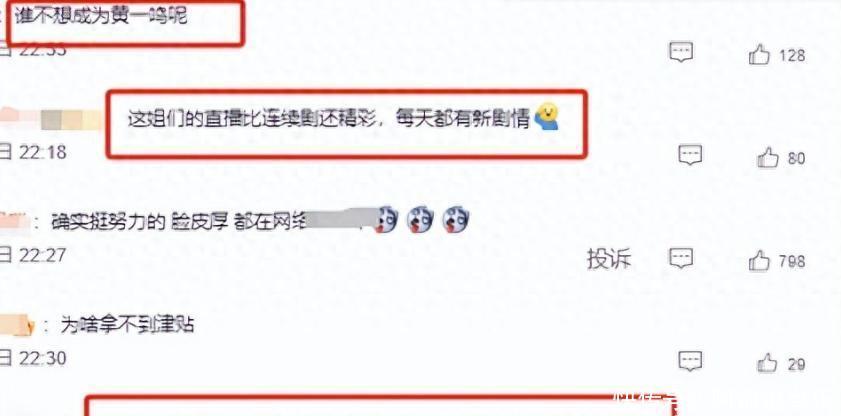Open reply box for the 22:27 comment
This screenshot has width=841, height=416.
coord(681,259)
